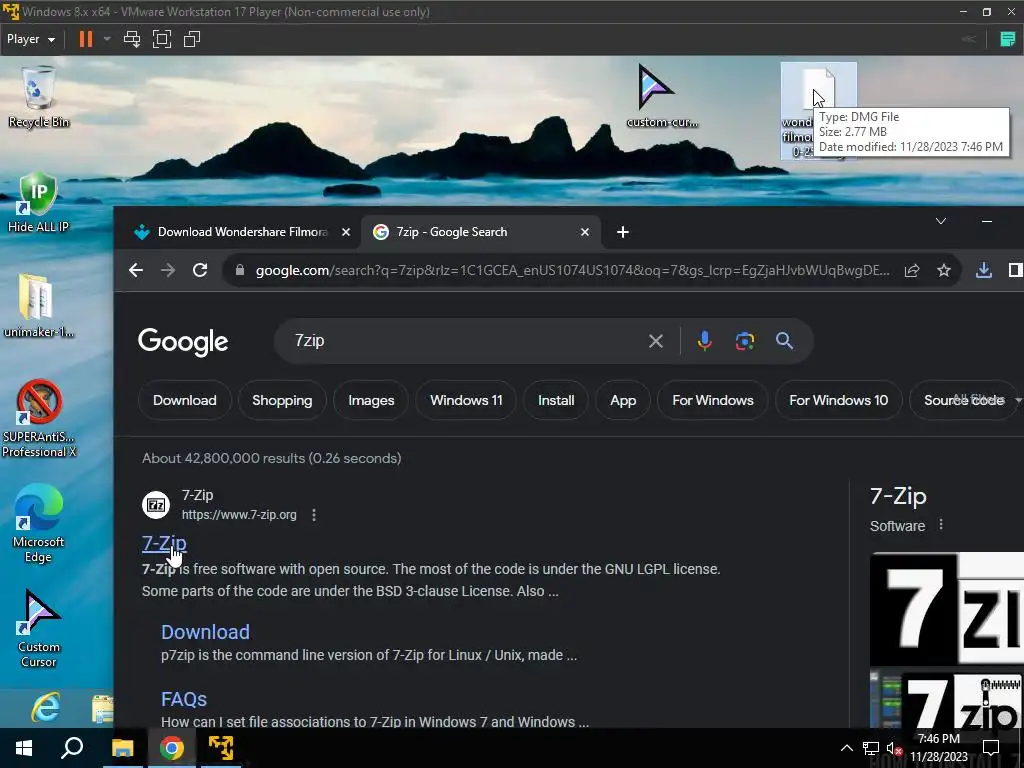Show hidden system tray icons
1024x768 pixels.
tap(846, 748)
